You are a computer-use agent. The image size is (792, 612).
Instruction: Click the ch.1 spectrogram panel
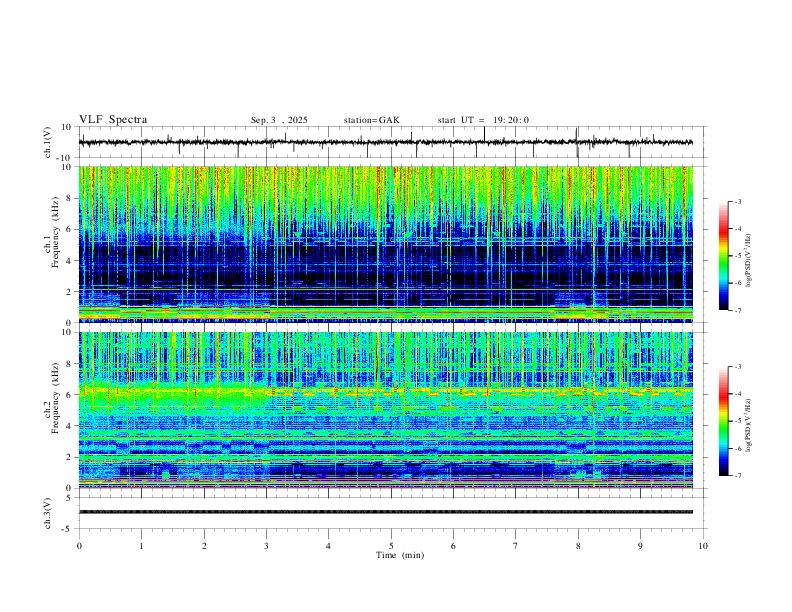(385, 244)
